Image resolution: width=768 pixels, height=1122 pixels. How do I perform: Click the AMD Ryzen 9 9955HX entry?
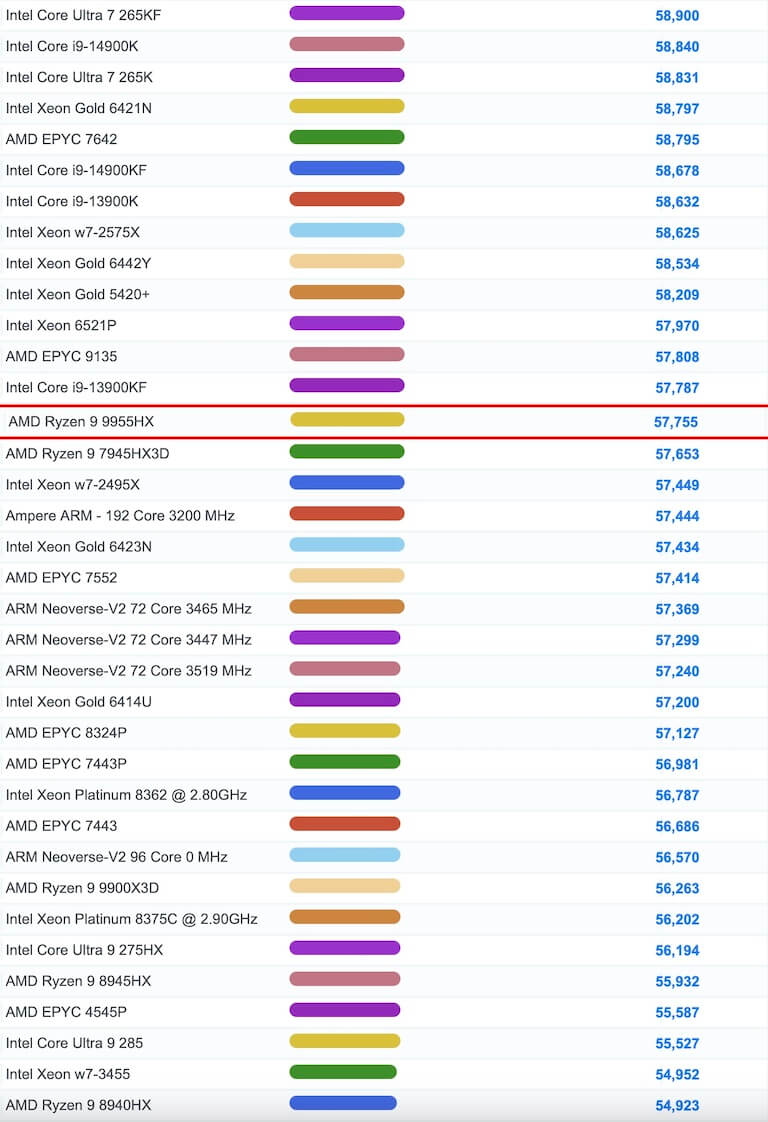[x=81, y=422]
